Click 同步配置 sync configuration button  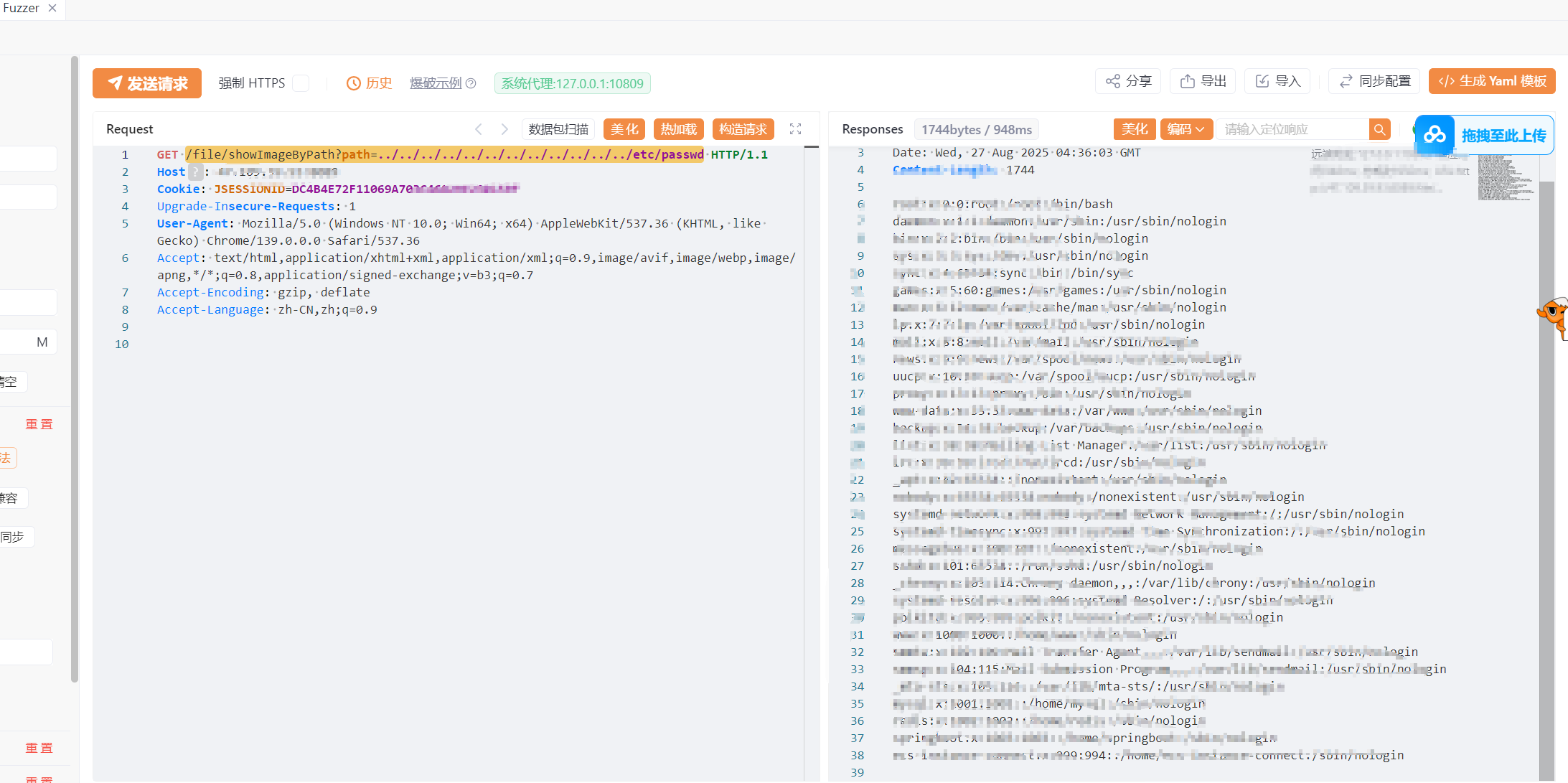1374,81
